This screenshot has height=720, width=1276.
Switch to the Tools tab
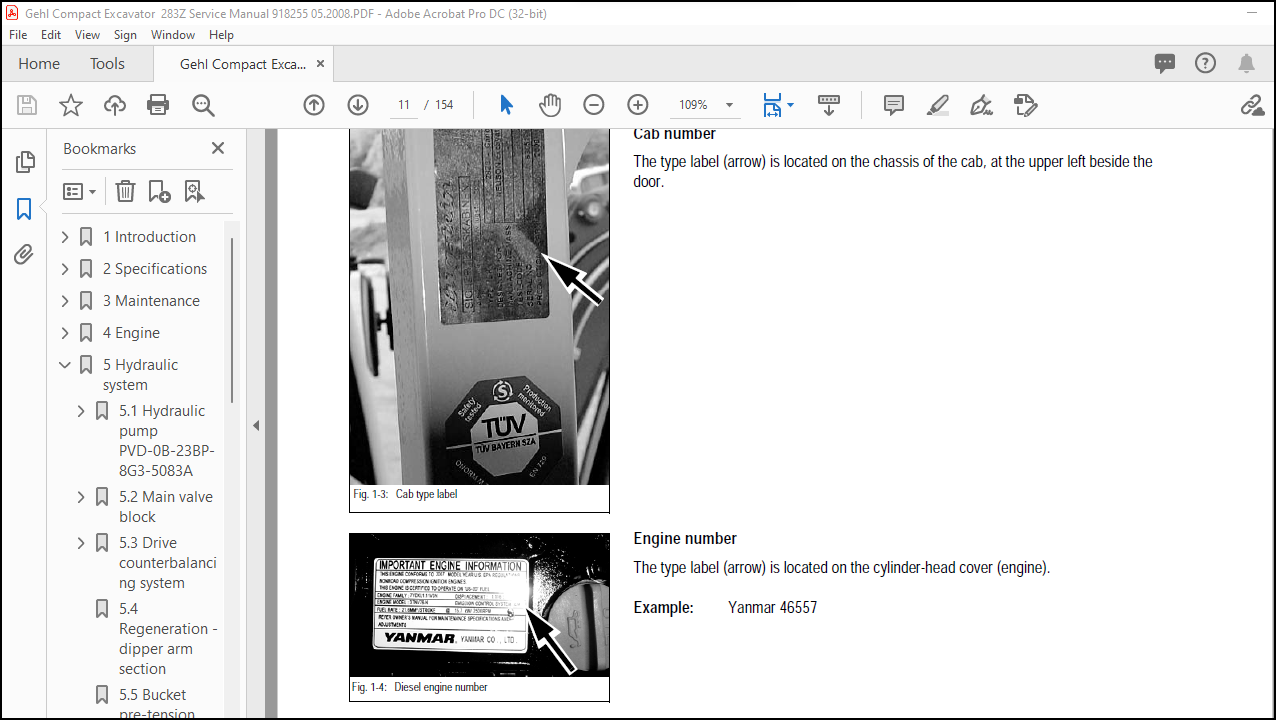107,64
